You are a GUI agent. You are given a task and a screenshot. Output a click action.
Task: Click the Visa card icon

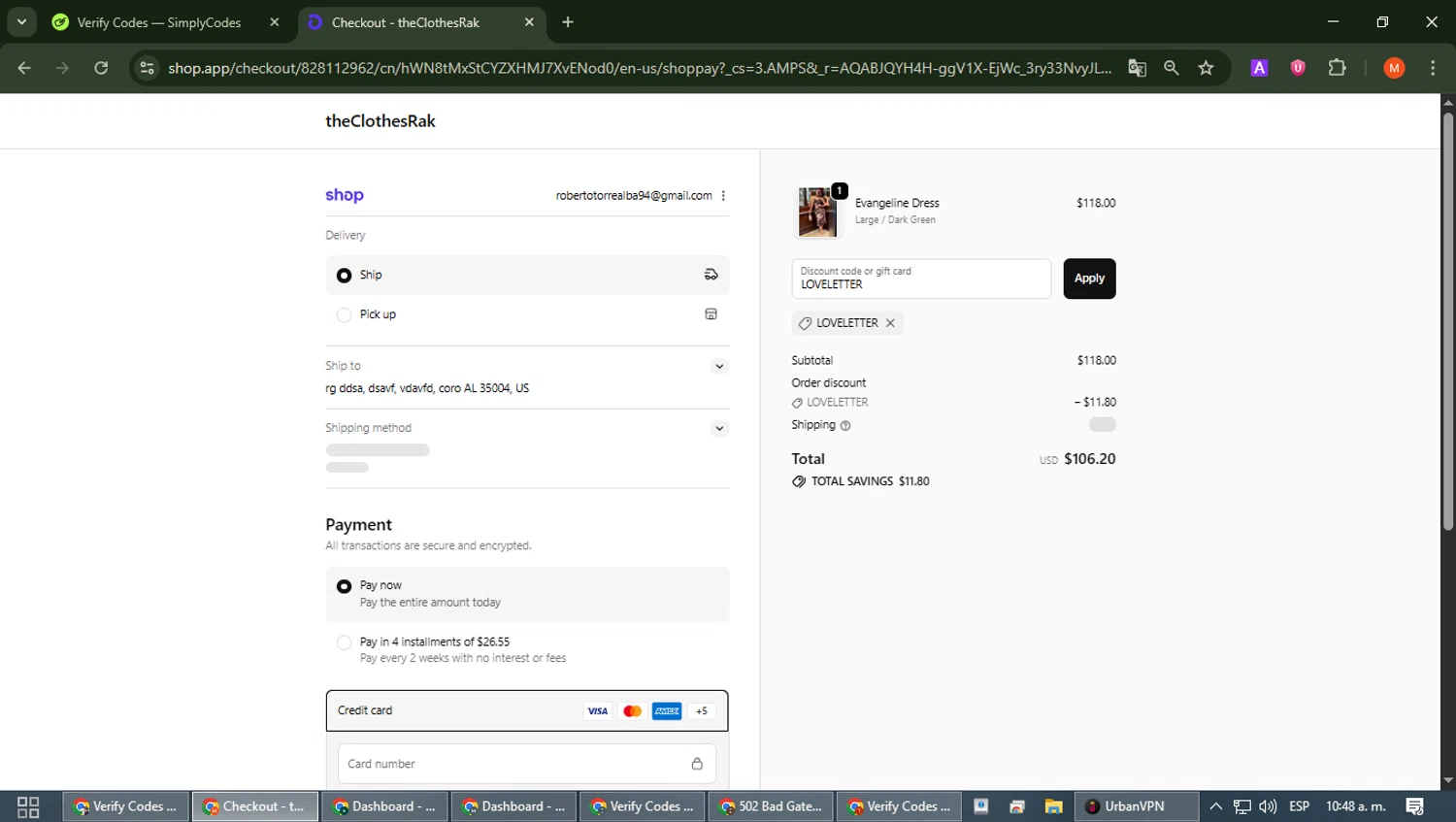[597, 711]
